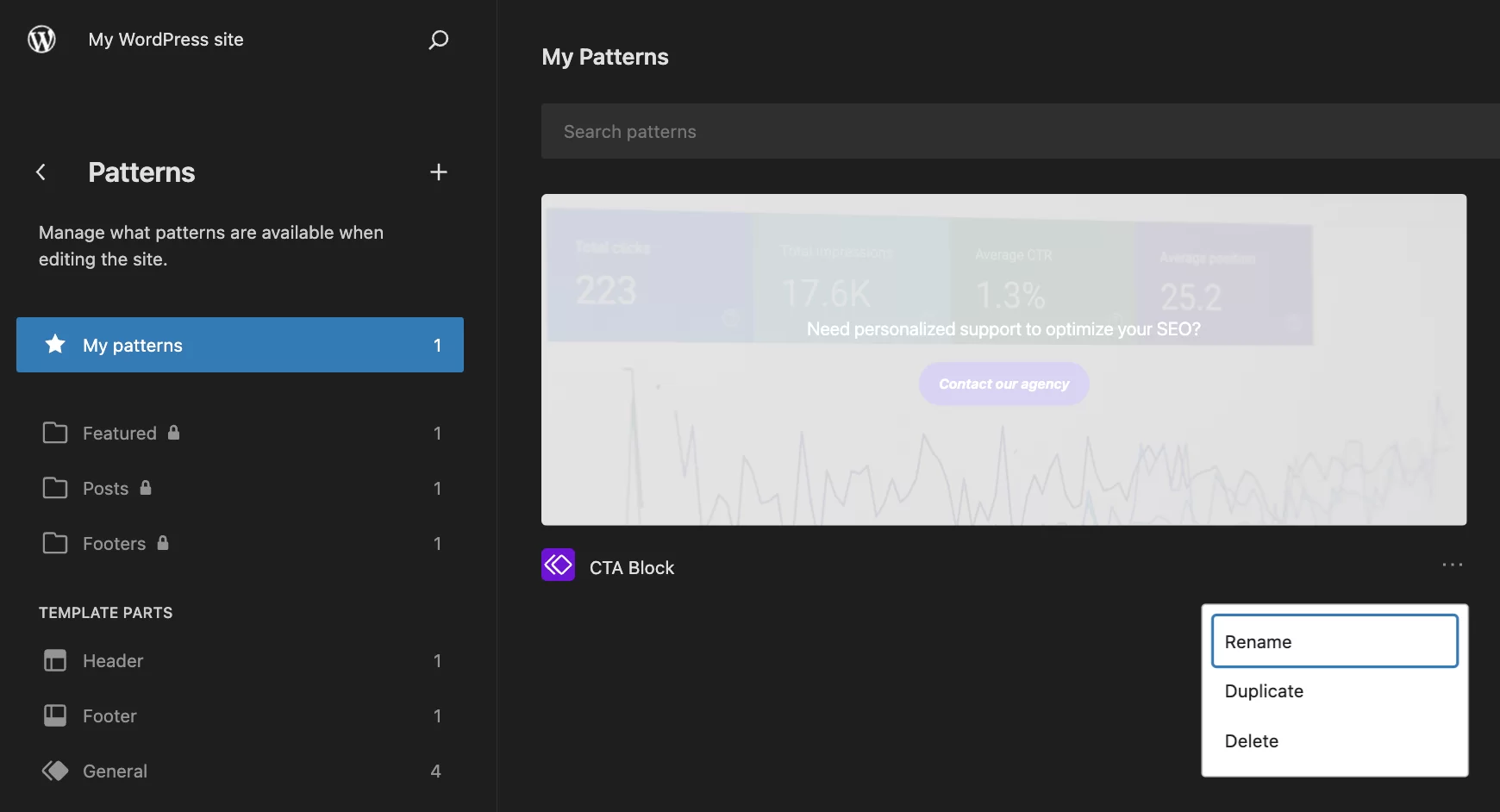Click Contact our agency button in preview
The width and height of the screenshot is (1500, 812).
point(1003,384)
